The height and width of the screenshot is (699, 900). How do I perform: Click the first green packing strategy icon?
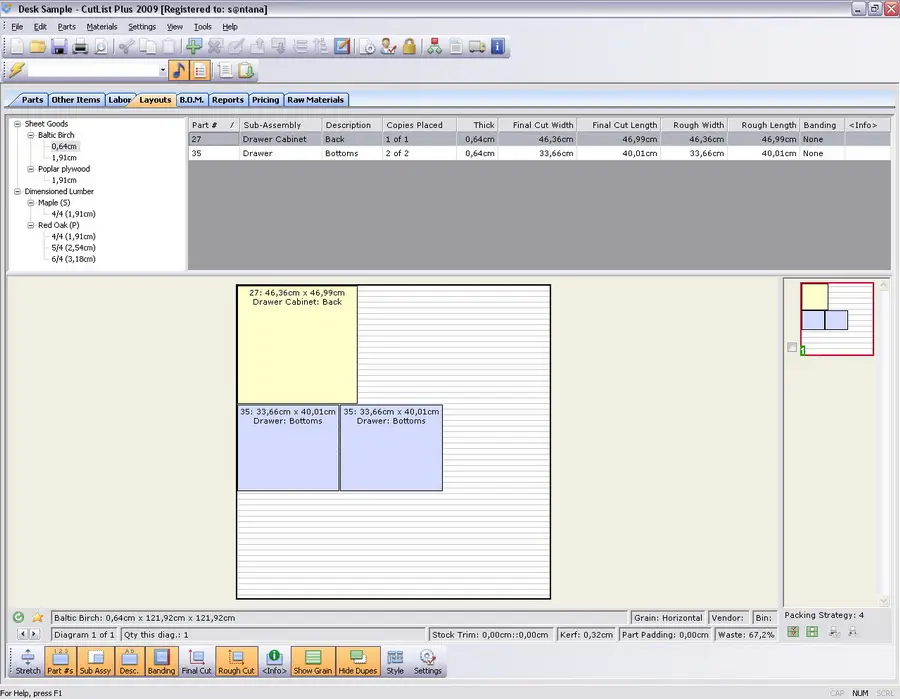click(x=793, y=632)
